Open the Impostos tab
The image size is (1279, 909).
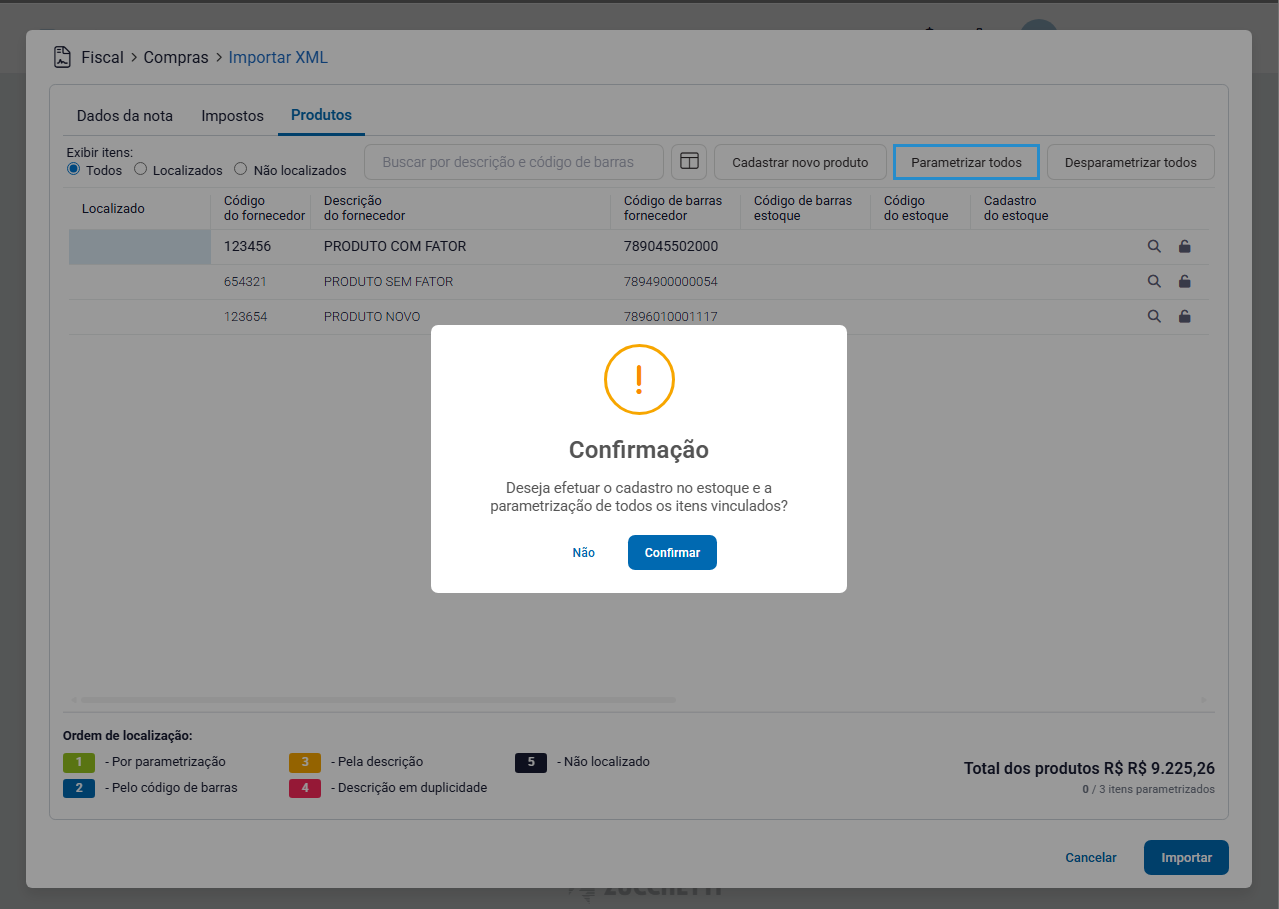click(x=232, y=116)
